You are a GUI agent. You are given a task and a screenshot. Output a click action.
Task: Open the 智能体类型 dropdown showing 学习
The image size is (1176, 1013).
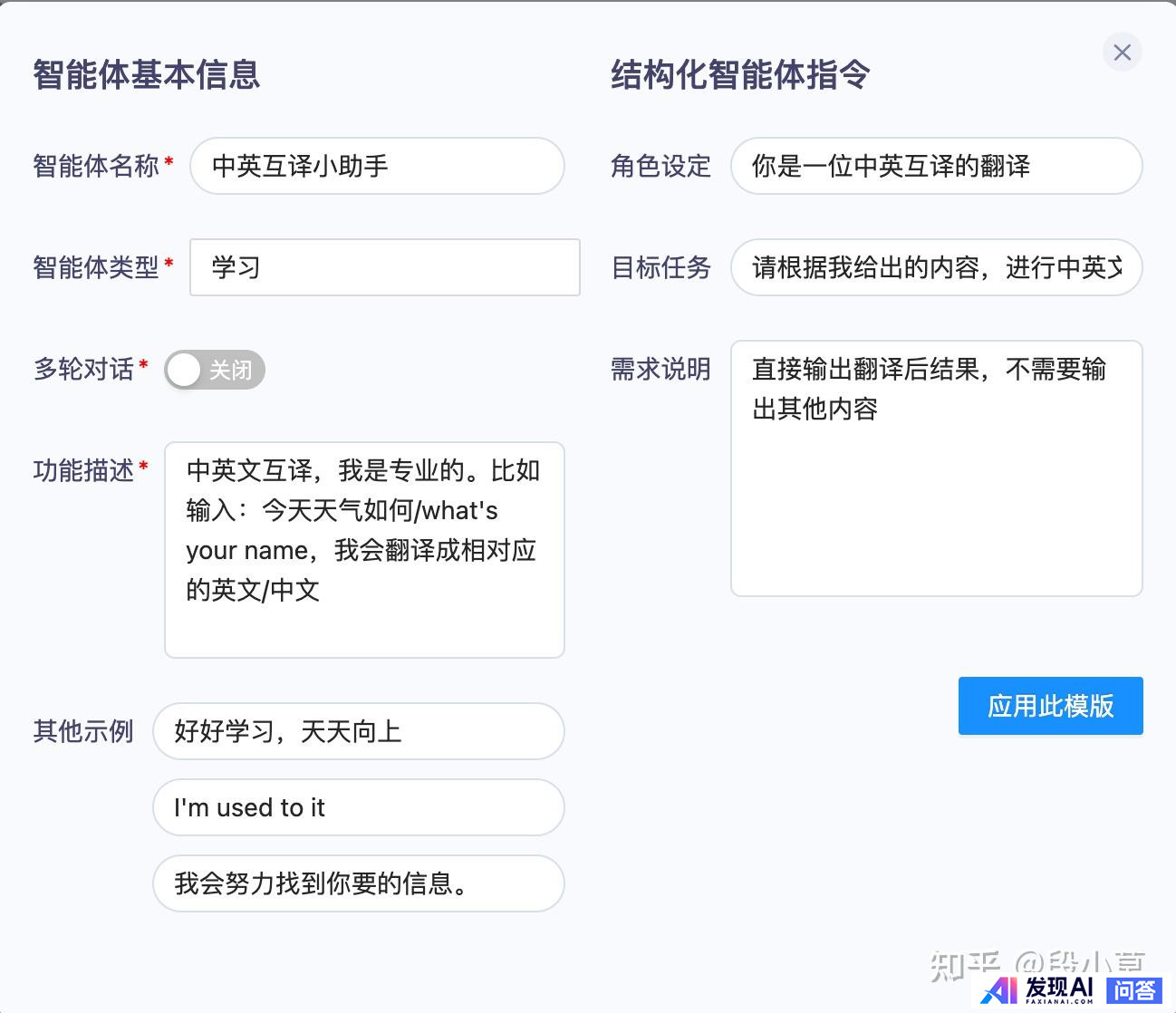[384, 267]
